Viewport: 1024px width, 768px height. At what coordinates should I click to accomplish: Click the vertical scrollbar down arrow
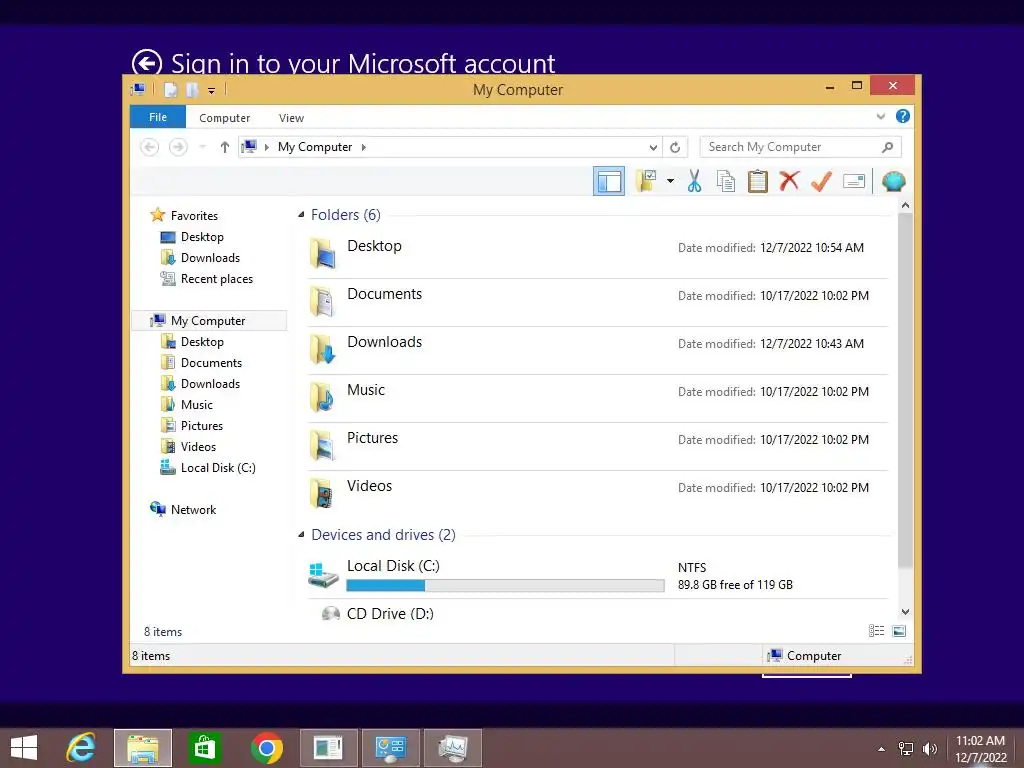tap(905, 612)
